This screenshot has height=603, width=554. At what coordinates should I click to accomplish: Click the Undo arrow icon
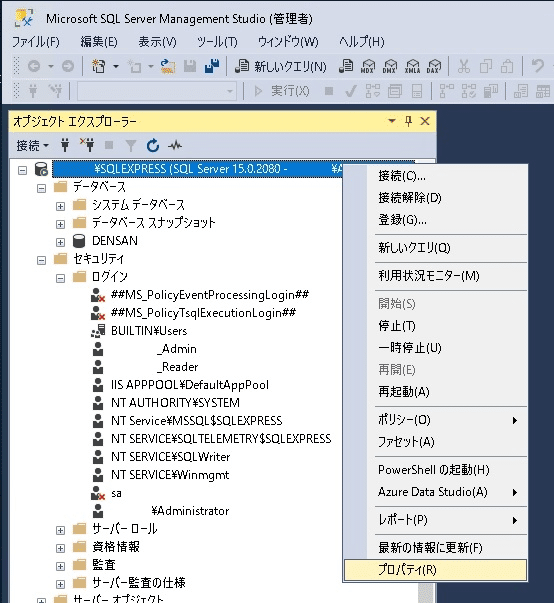pyautogui.click(x=537, y=66)
